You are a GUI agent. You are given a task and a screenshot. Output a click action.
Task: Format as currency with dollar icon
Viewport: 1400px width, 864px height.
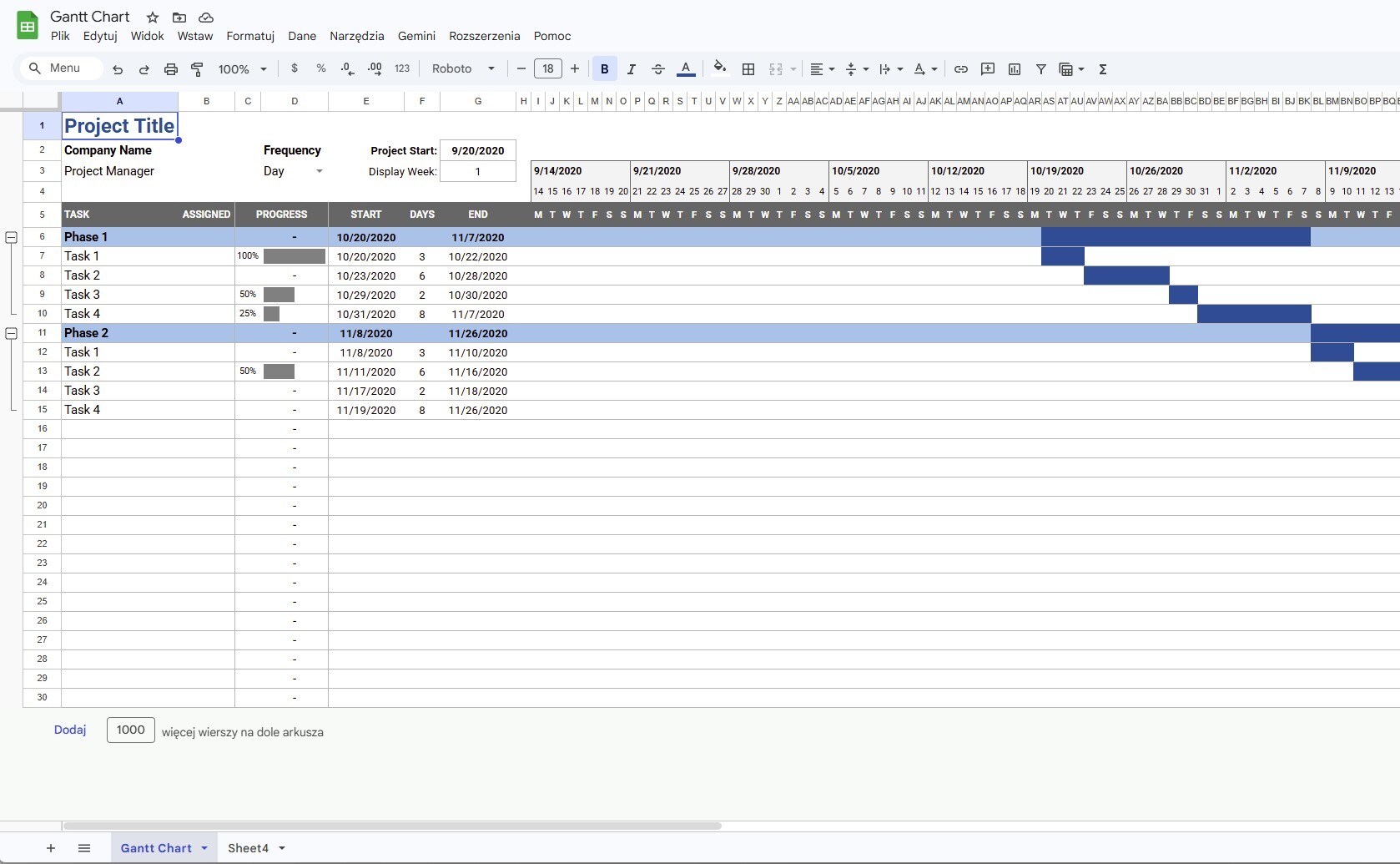pos(295,68)
